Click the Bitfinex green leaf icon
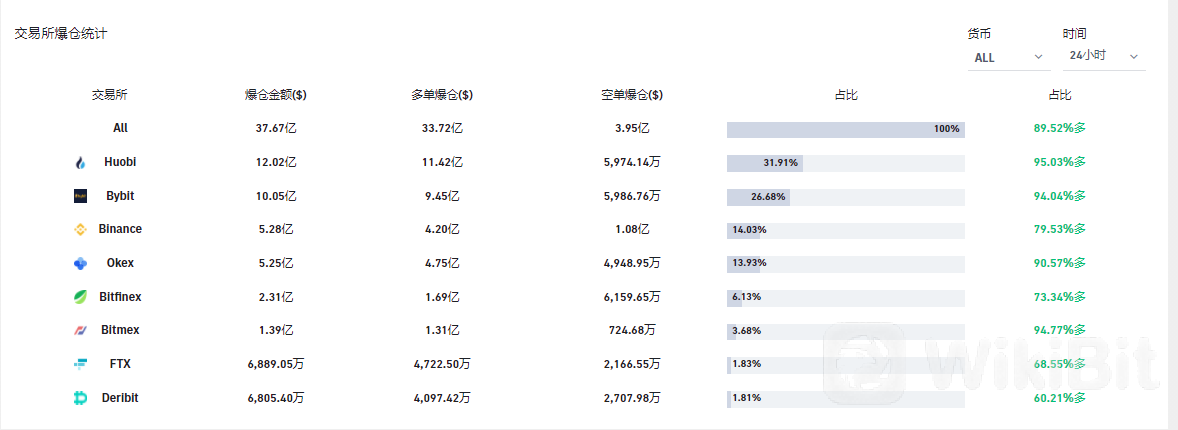The height and width of the screenshot is (430, 1178). click(x=80, y=297)
